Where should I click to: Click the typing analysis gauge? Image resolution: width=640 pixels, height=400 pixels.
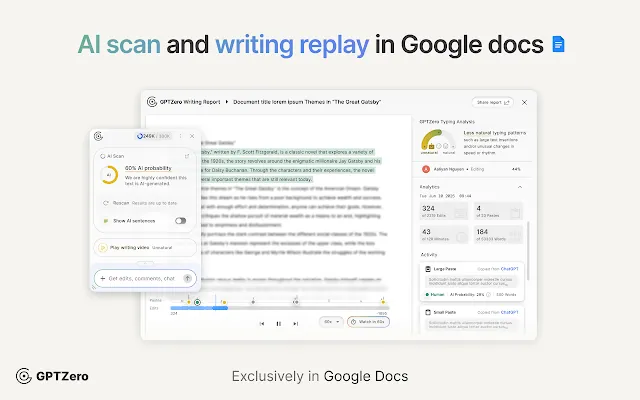click(x=438, y=141)
